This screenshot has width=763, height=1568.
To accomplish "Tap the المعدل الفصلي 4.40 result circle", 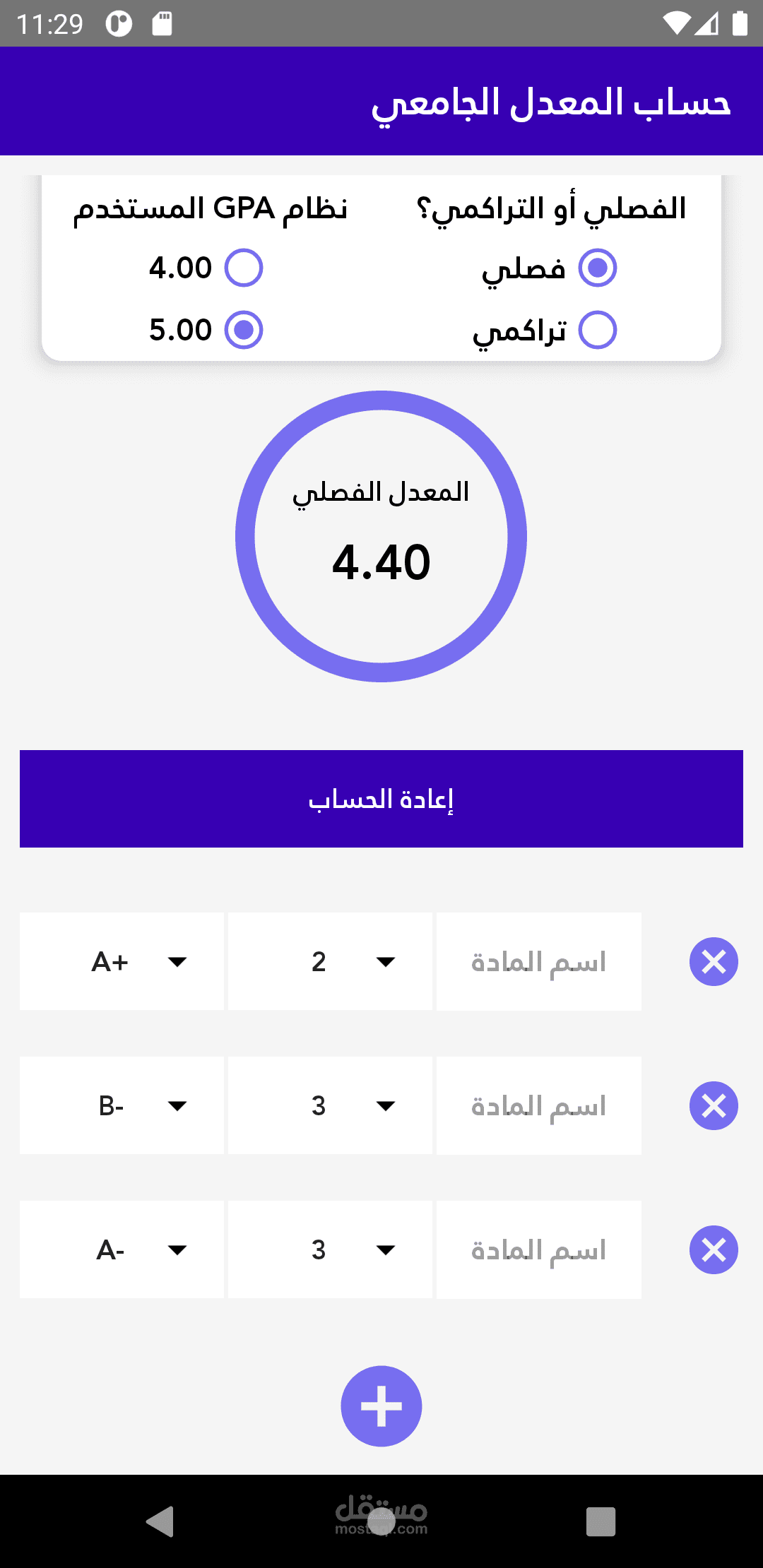I will [381, 537].
